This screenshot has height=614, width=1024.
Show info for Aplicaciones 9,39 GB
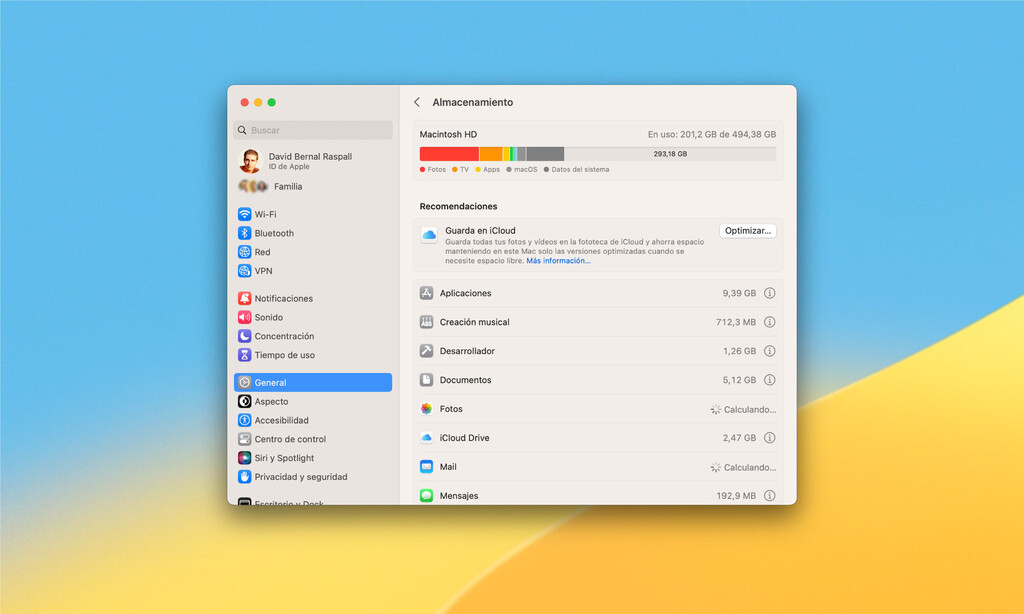pos(770,293)
